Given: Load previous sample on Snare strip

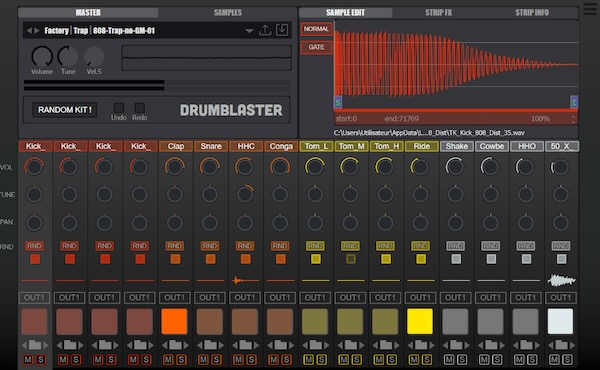Looking at the screenshot, I should click(200, 345).
